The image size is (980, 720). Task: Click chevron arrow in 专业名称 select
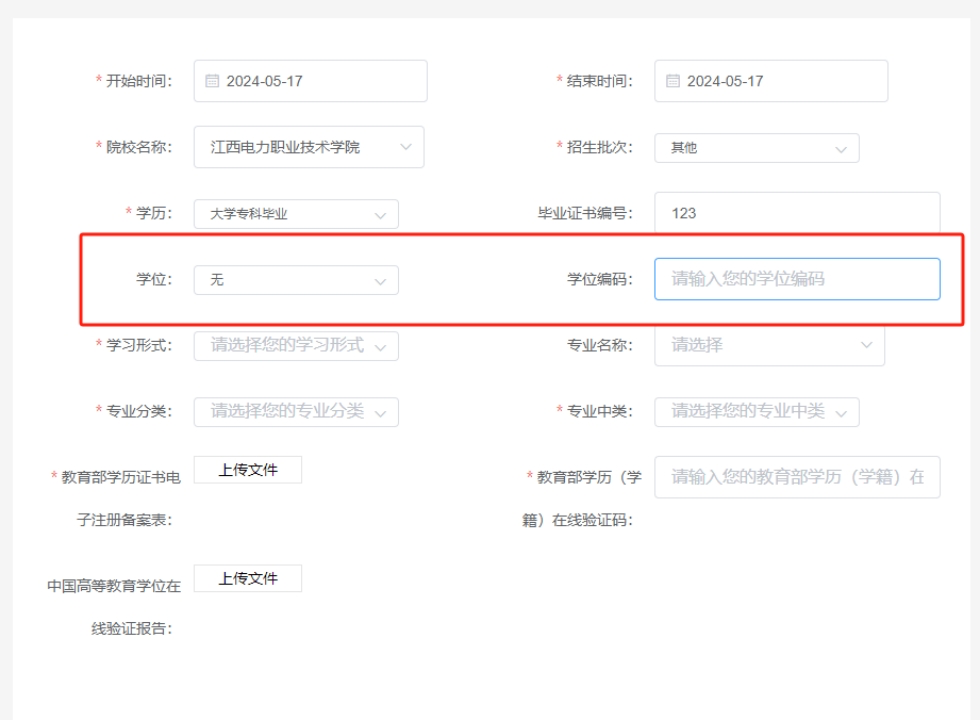[866, 345]
